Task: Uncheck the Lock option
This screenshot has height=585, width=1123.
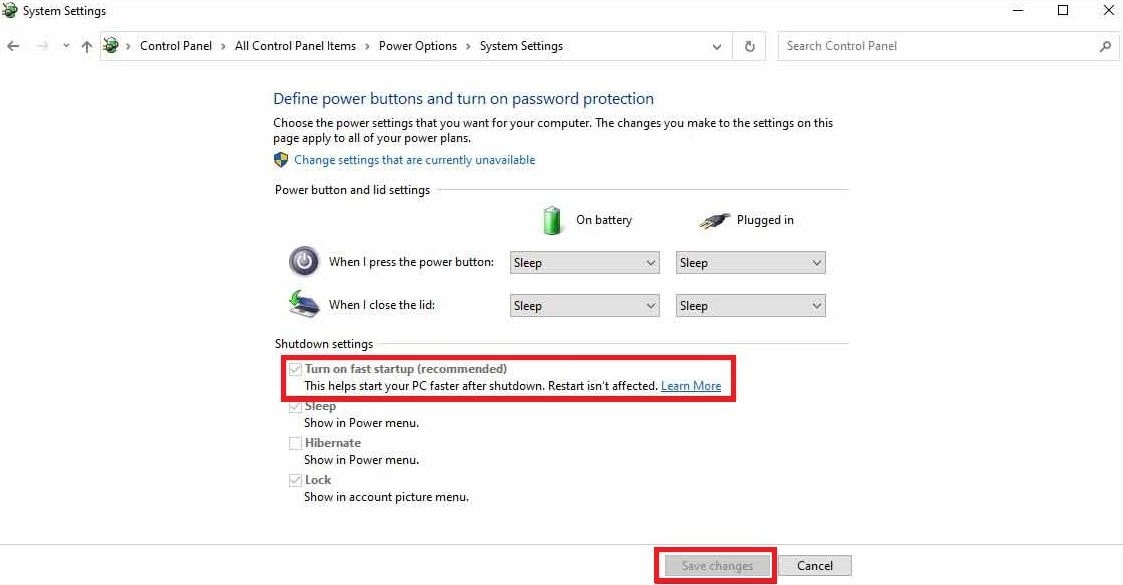Action: [295, 479]
